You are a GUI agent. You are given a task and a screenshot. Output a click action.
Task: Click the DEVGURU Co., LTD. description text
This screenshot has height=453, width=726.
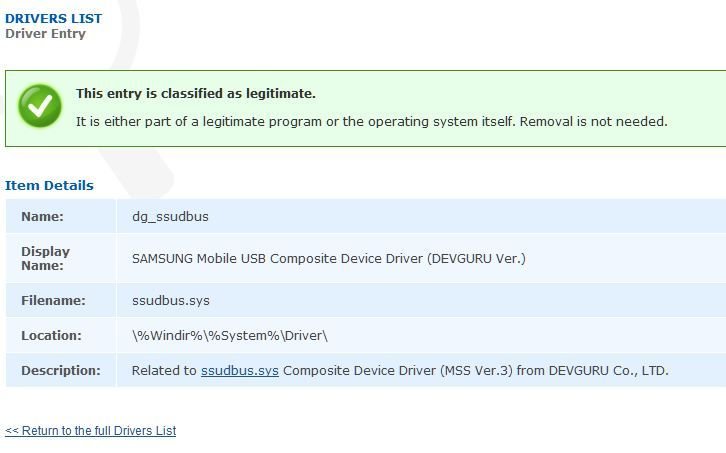608,371
